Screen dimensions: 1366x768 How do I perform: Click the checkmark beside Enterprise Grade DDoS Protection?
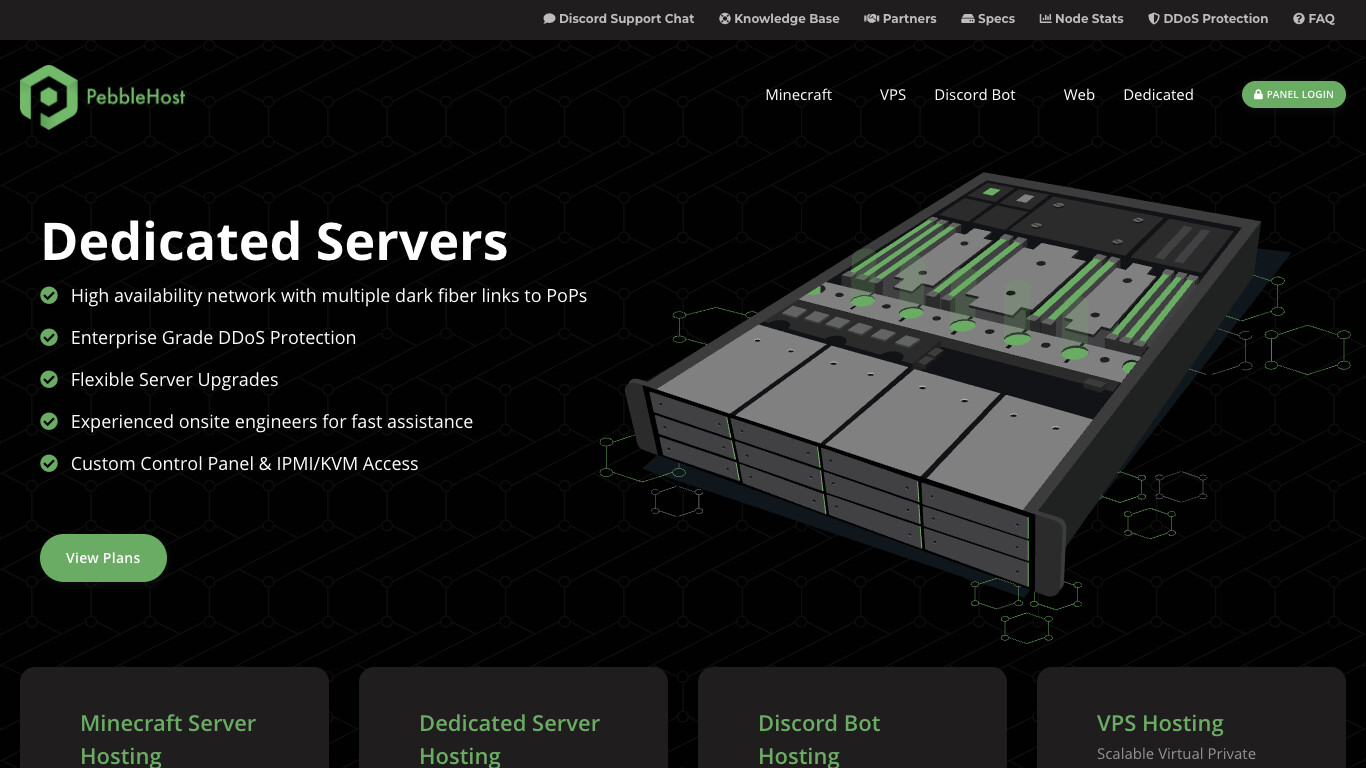coord(49,337)
